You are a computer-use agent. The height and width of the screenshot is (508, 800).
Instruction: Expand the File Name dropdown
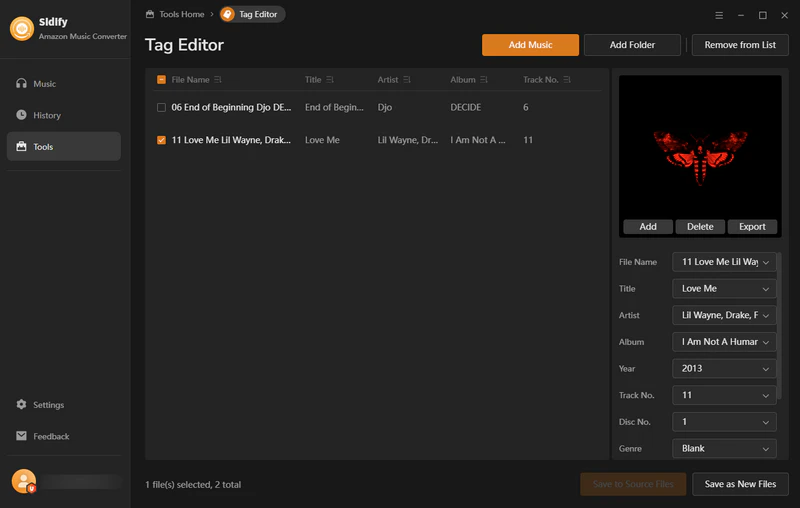[x=765, y=262]
